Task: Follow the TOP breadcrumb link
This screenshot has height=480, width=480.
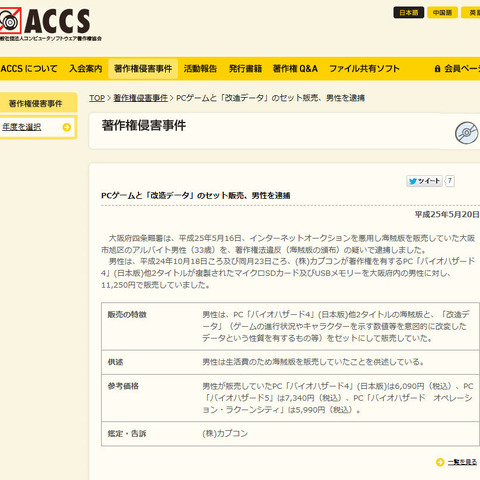Action: click(97, 98)
